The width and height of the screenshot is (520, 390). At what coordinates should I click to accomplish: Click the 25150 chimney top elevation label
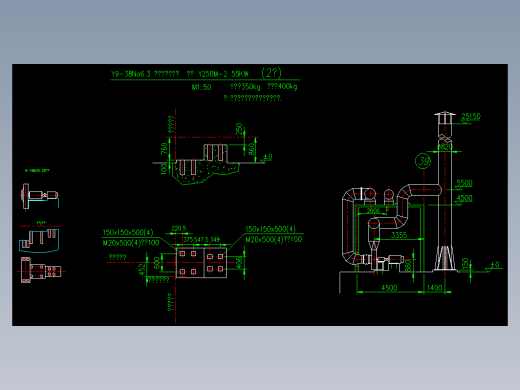471,116
